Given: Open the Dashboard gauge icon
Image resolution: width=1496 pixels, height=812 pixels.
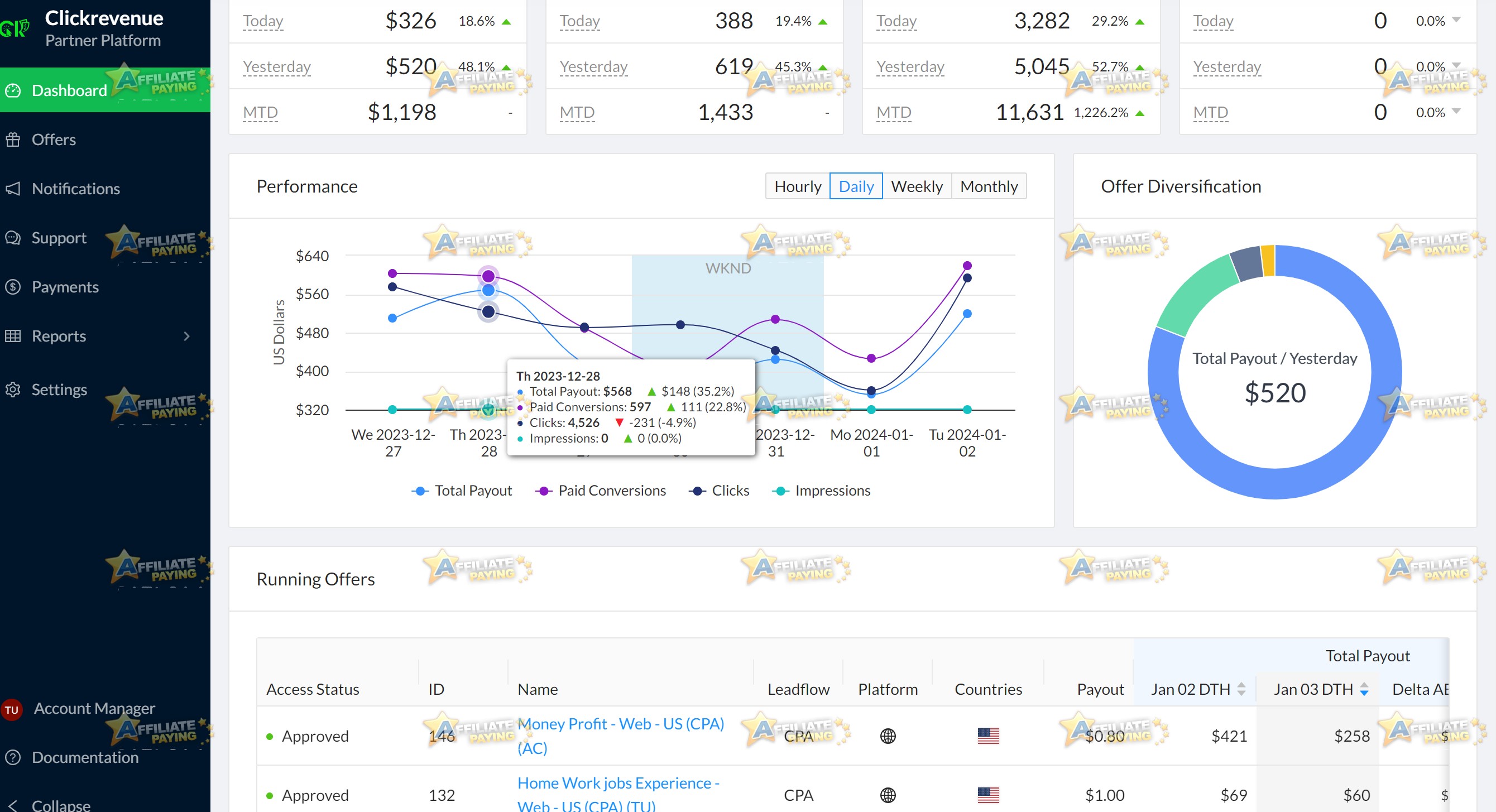Looking at the screenshot, I should point(13,90).
